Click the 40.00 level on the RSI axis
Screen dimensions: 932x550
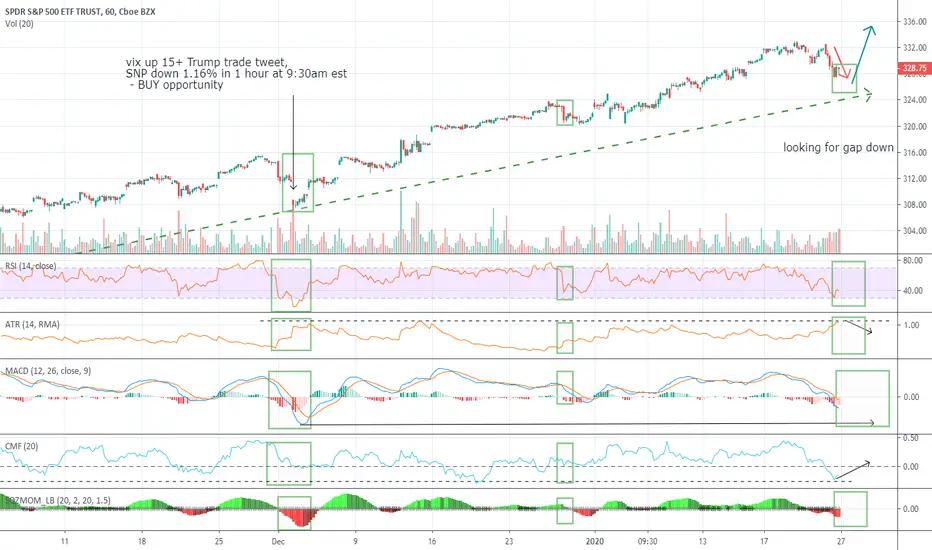(913, 291)
